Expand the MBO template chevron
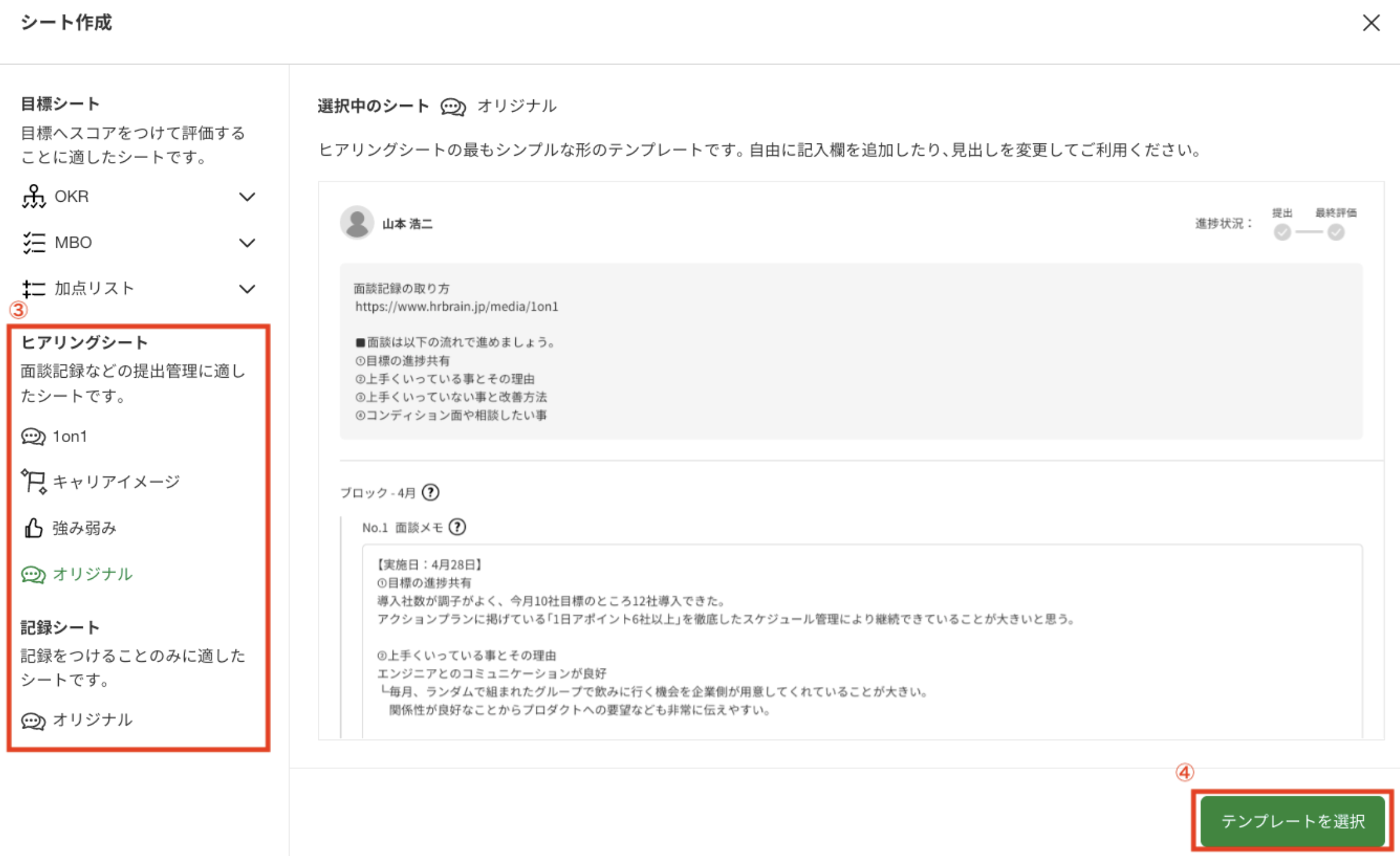1400x856 pixels. (x=247, y=243)
